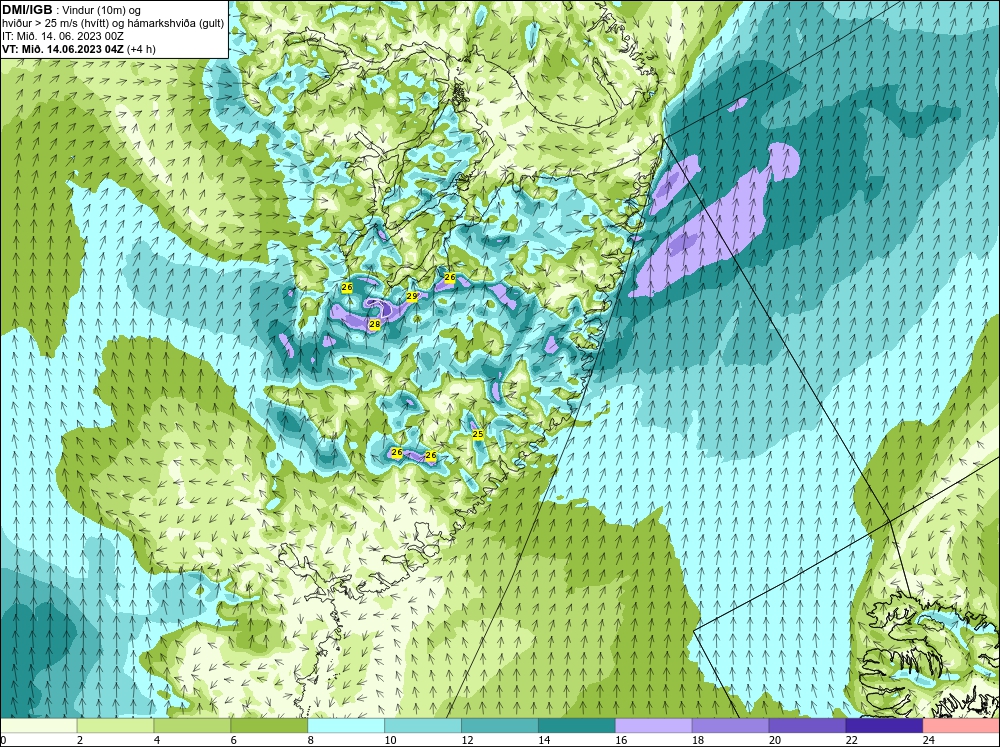Screen dimensions: 1000x747
Task: Choose the aqua 10–12 m/s legend swatch
Action: point(423,726)
